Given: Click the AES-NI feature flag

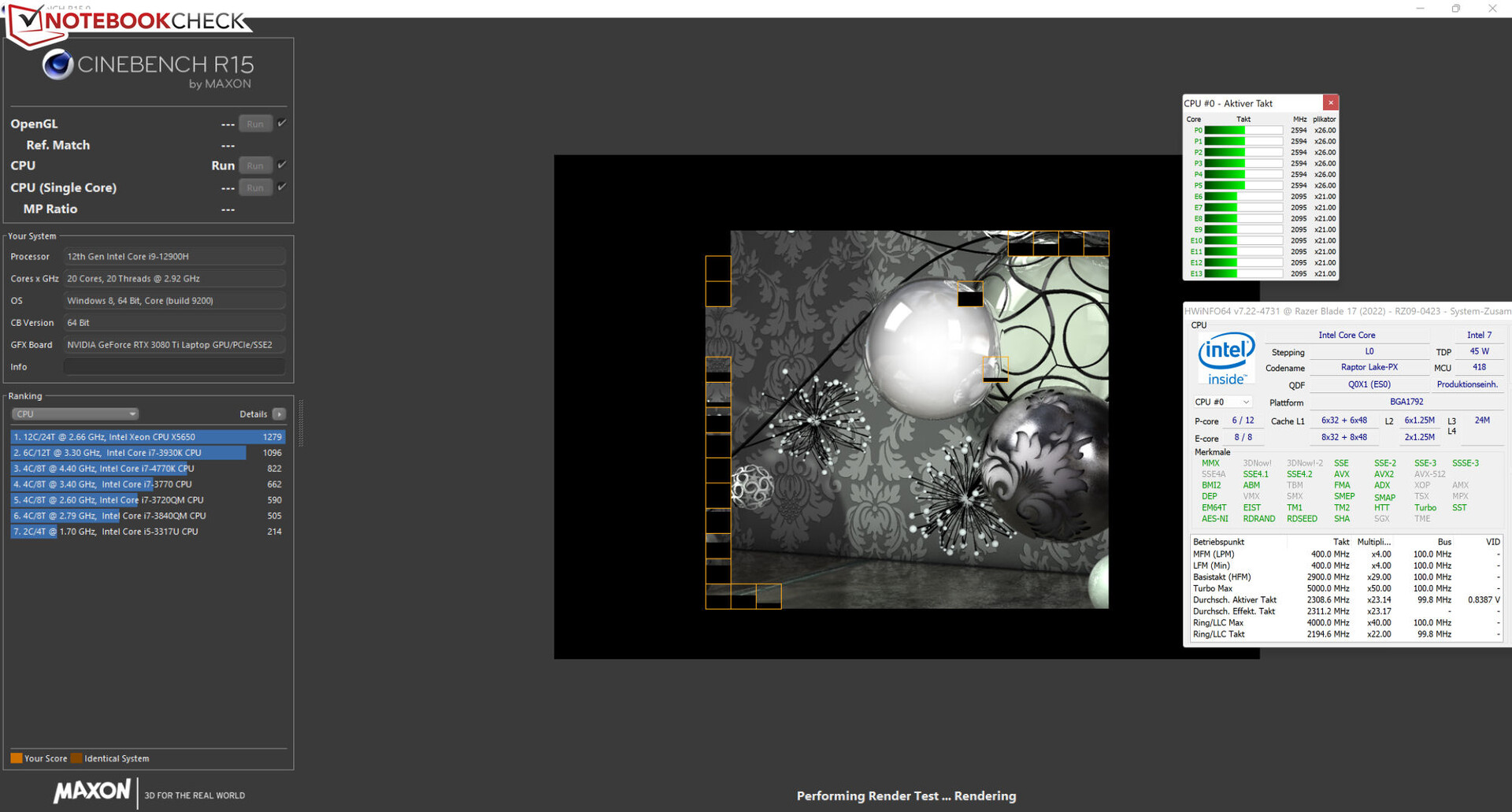Looking at the screenshot, I should coord(1215,519).
